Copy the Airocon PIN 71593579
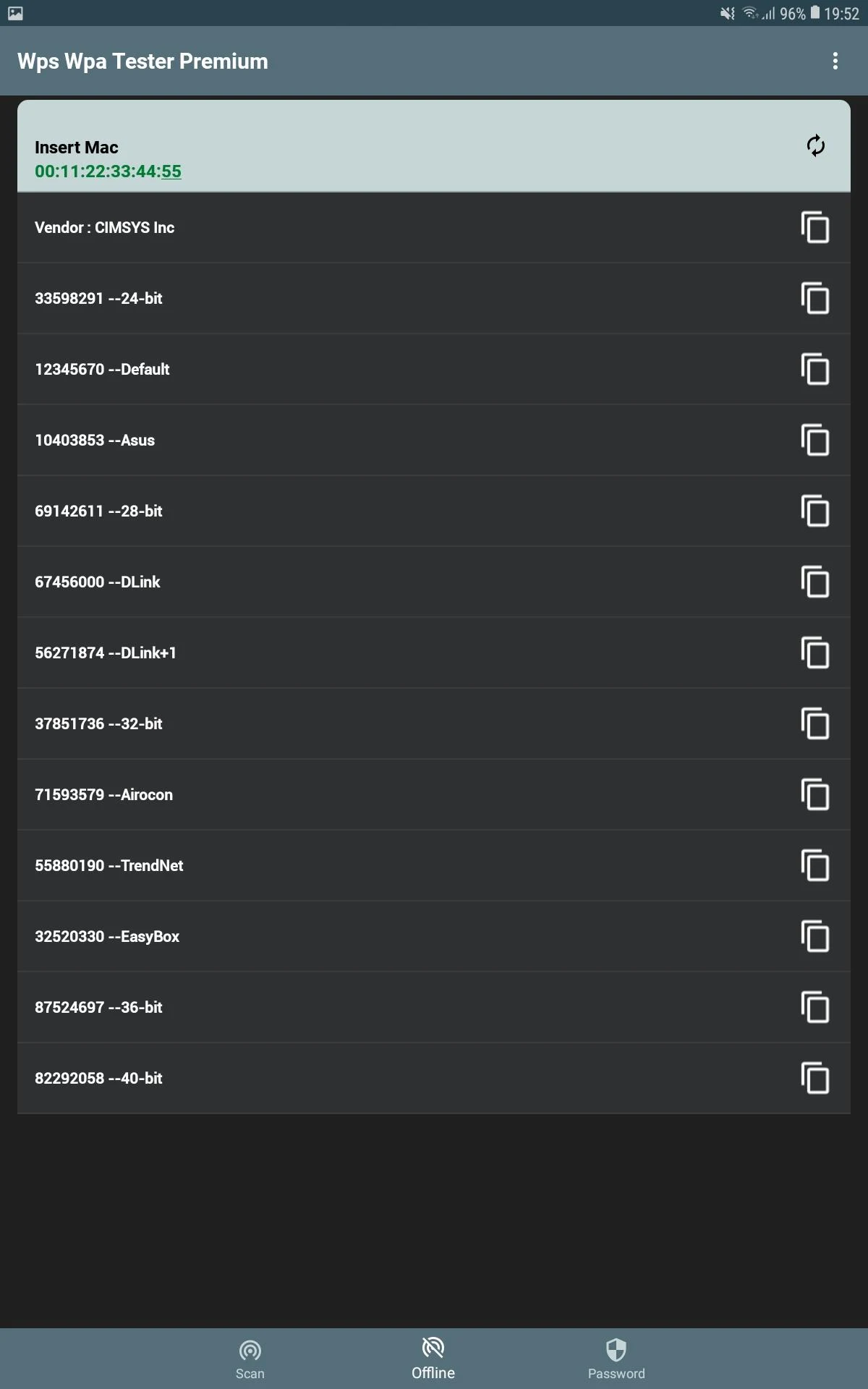Screen dimensions: 868x1389 pyautogui.click(x=815, y=795)
